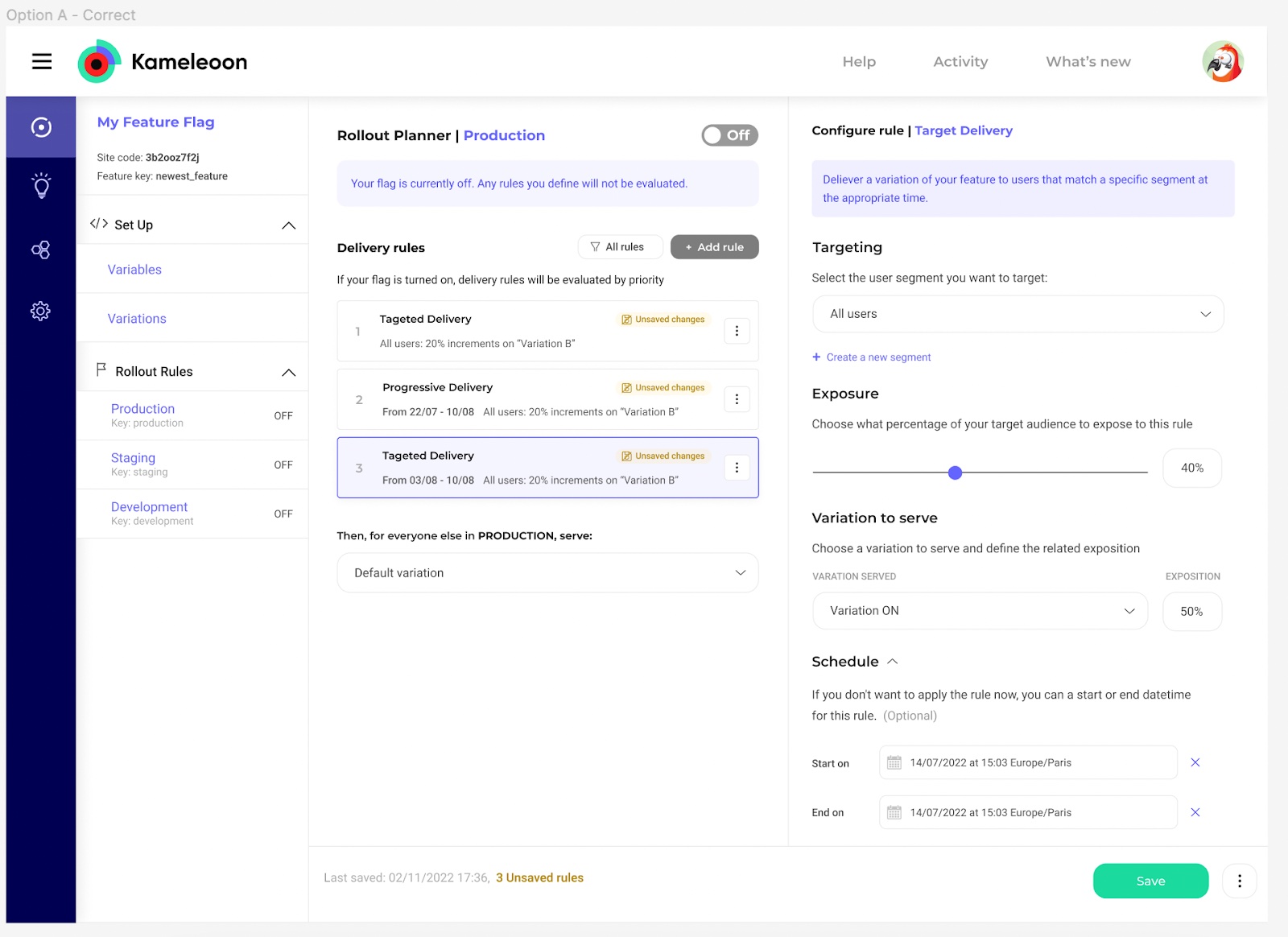
Task: Select the first Tageted Delivery rule
Action: tap(547, 331)
